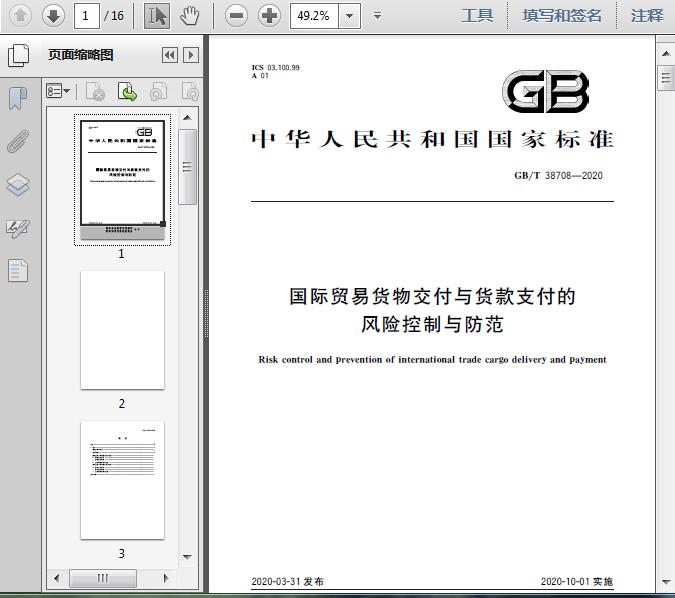Click the 2020-03-31 发布 date
The image size is (675, 598).
(x=287, y=581)
